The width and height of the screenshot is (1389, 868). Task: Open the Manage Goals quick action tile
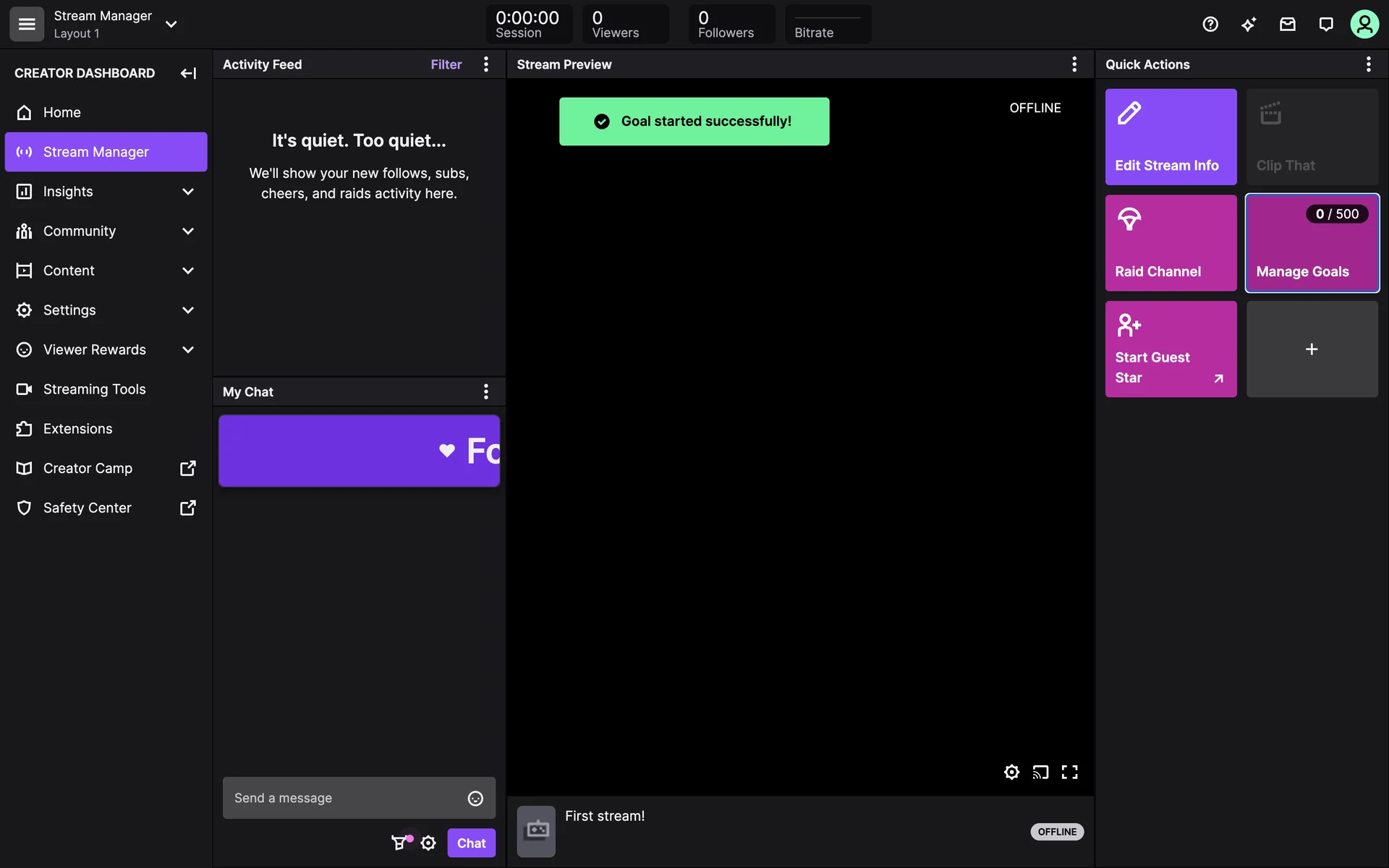click(x=1312, y=243)
